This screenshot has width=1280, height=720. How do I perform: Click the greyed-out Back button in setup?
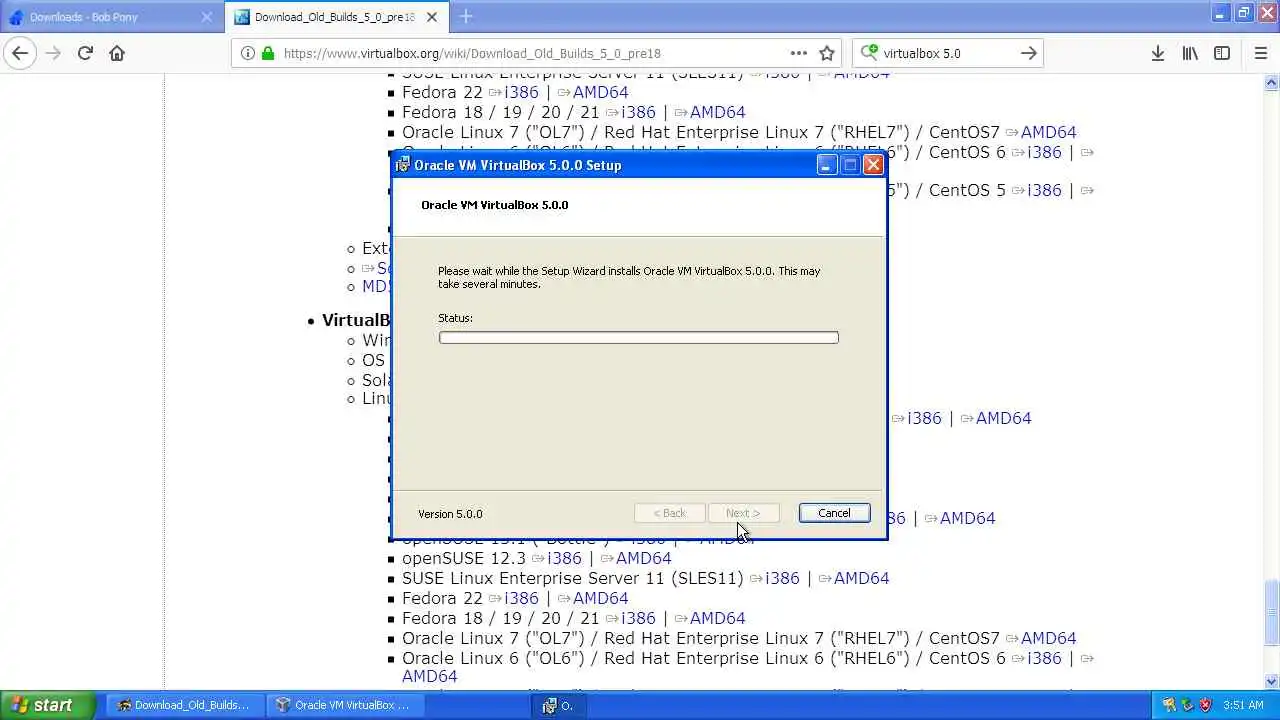669,513
